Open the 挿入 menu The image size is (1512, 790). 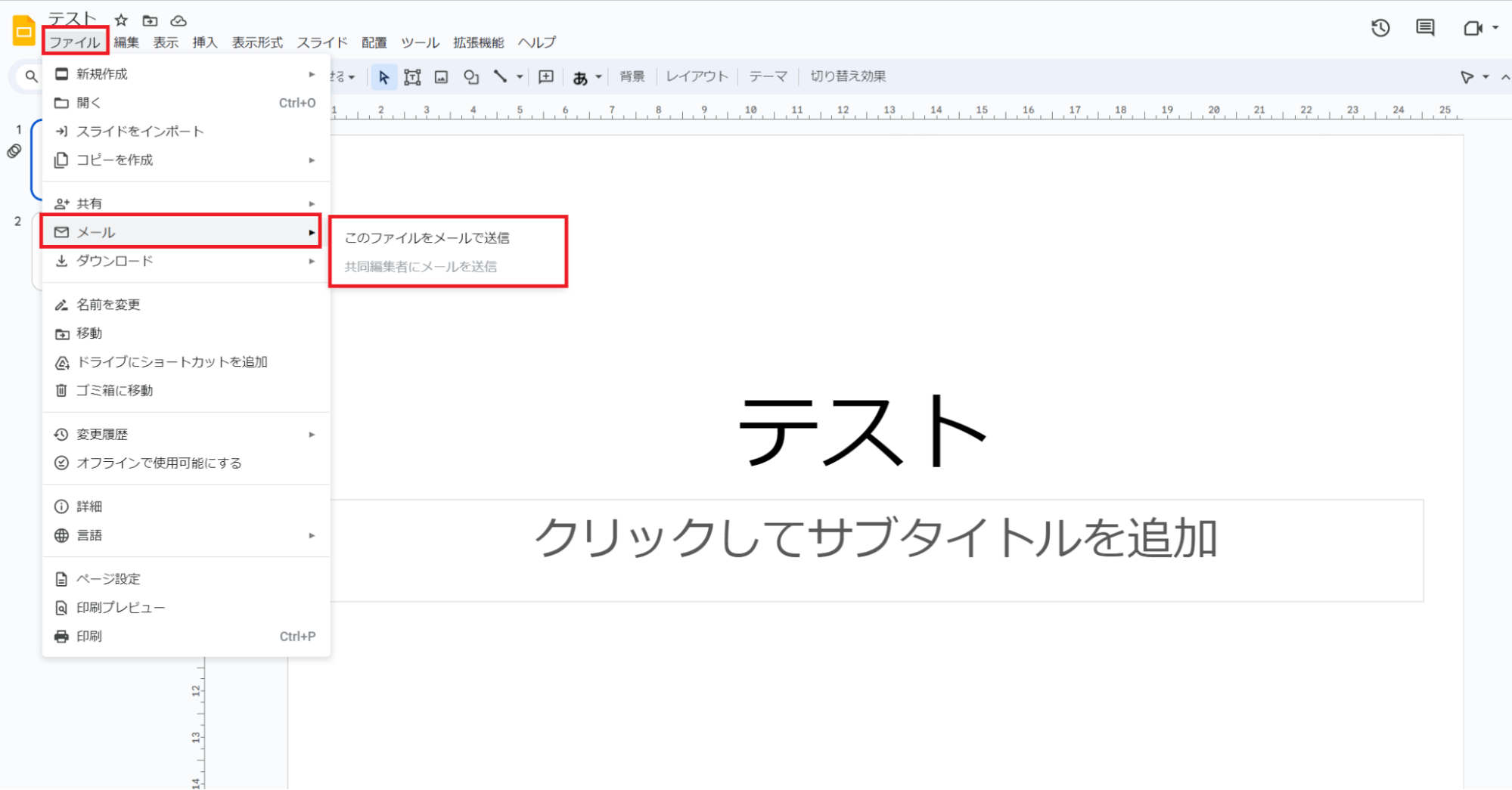click(x=204, y=42)
